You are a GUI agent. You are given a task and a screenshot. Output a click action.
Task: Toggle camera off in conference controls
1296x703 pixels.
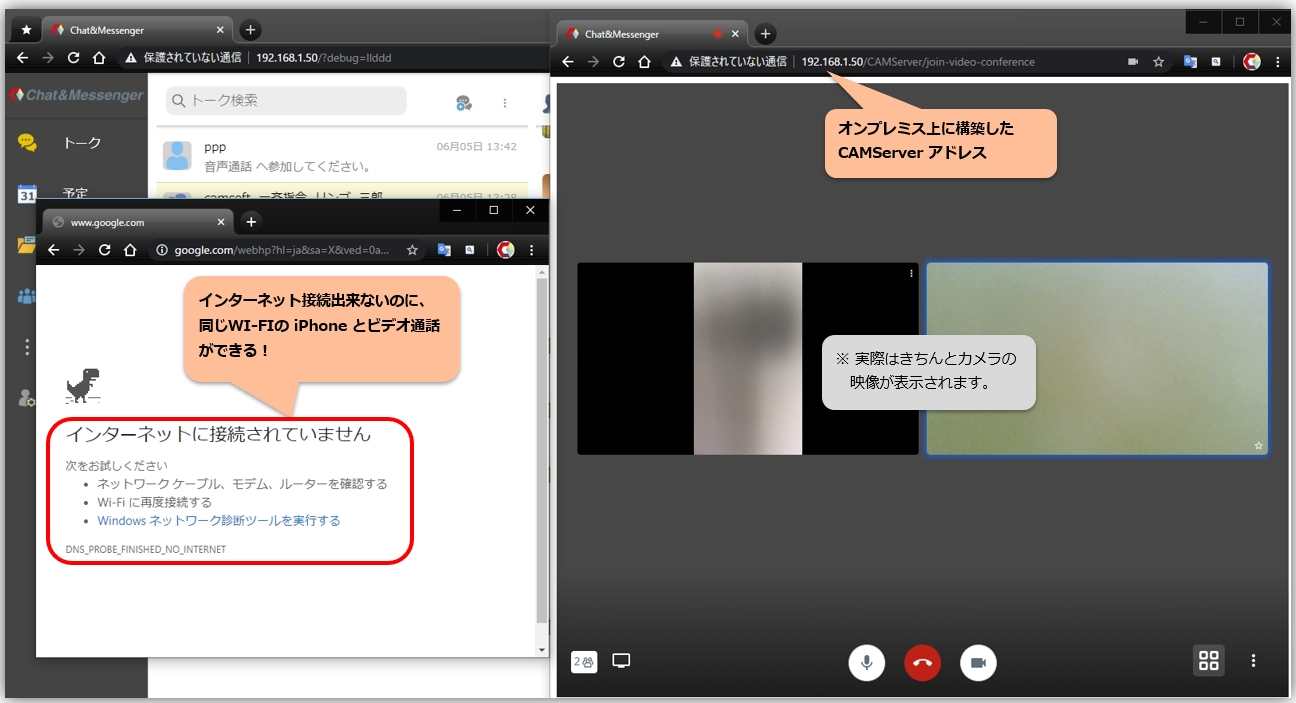tap(978, 662)
